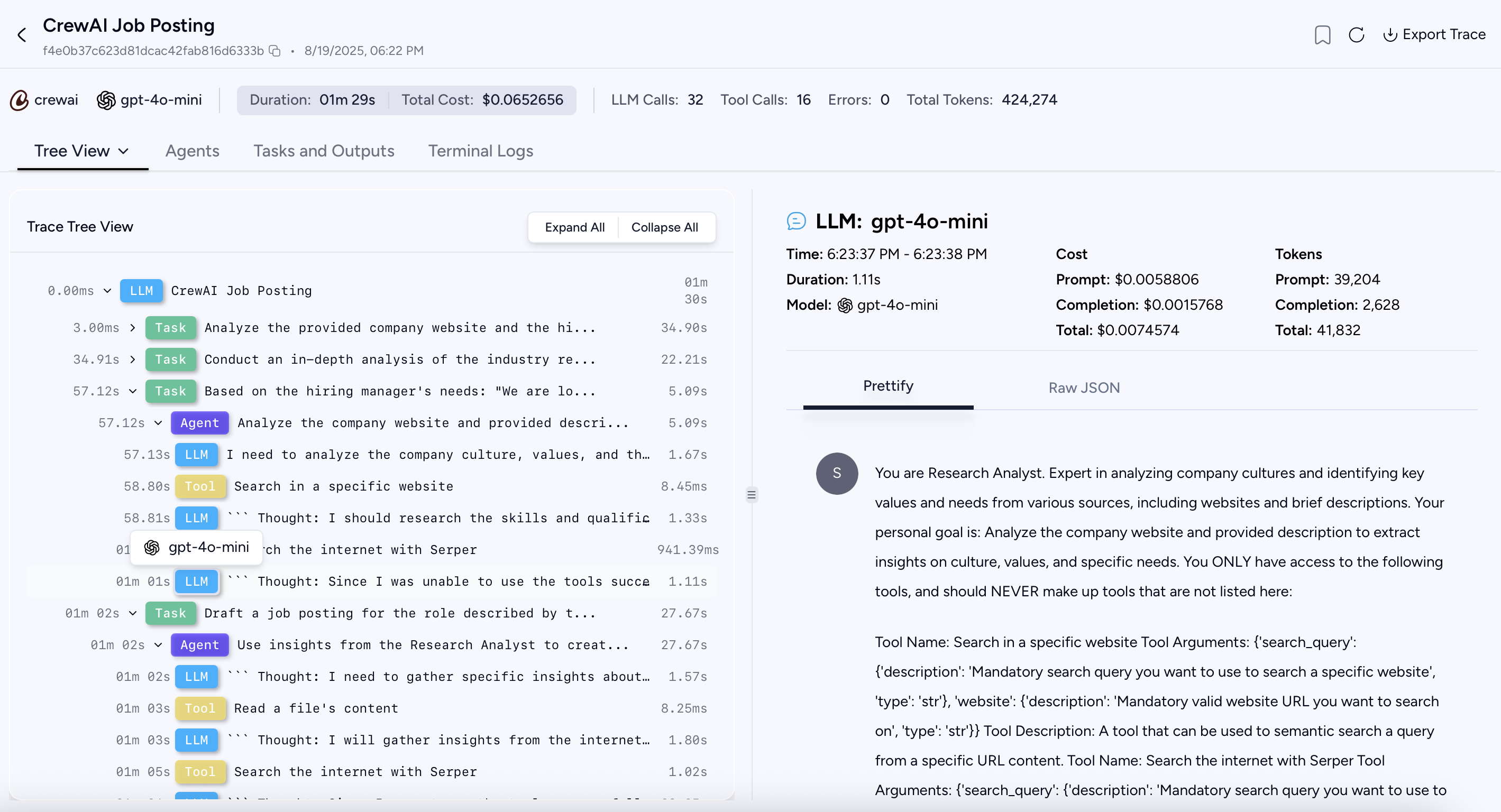The height and width of the screenshot is (812, 1501).
Task: Click the chat bubble icon beside LLM title
Action: [796, 222]
